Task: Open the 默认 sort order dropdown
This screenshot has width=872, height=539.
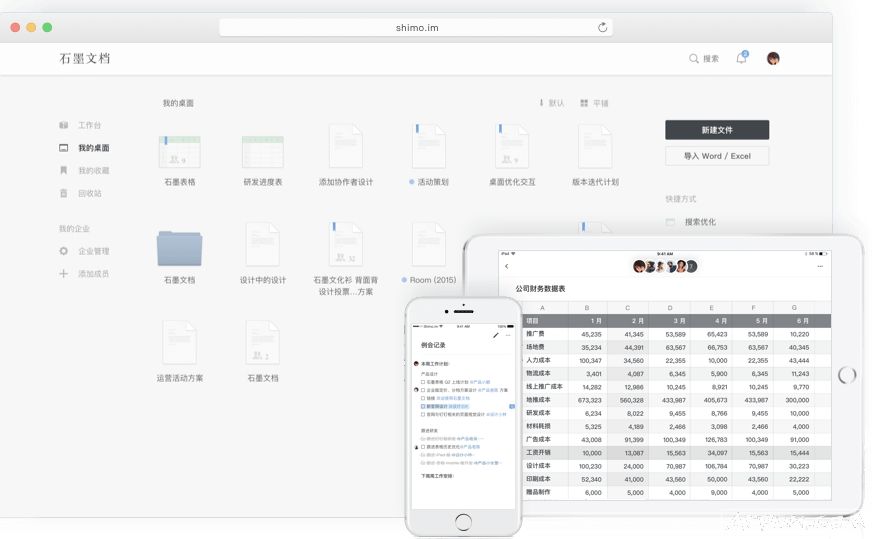Action: pos(551,103)
